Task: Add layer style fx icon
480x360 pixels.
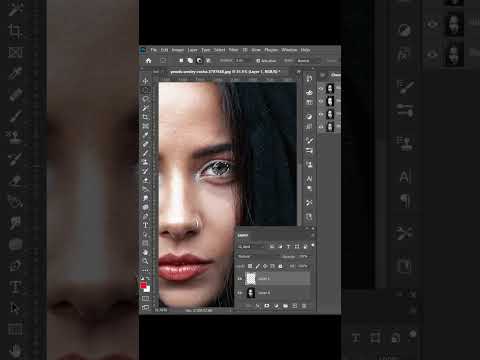Action: point(257,306)
